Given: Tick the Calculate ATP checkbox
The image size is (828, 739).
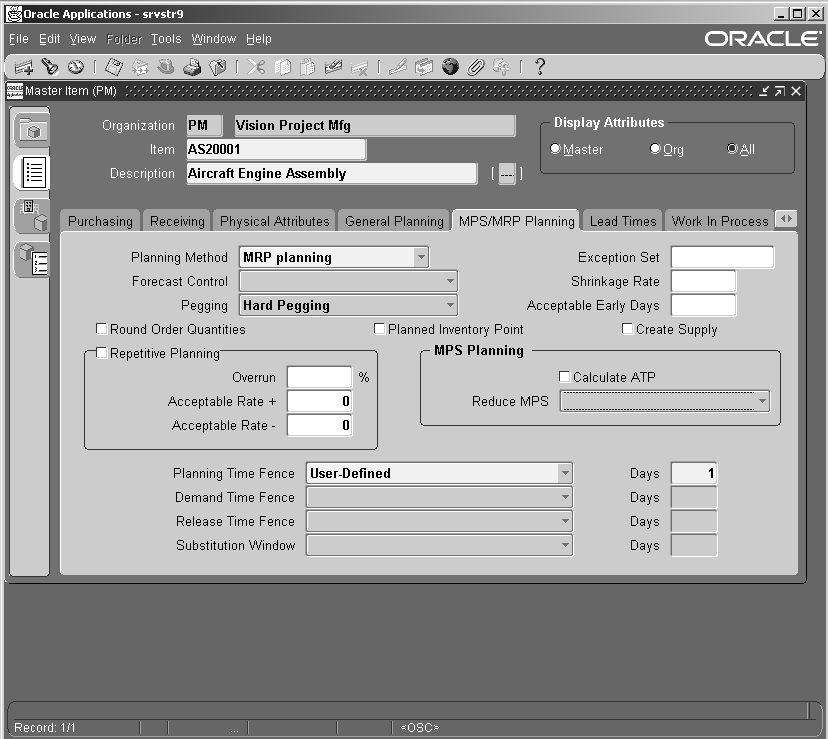Looking at the screenshot, I should click(564, 377).
